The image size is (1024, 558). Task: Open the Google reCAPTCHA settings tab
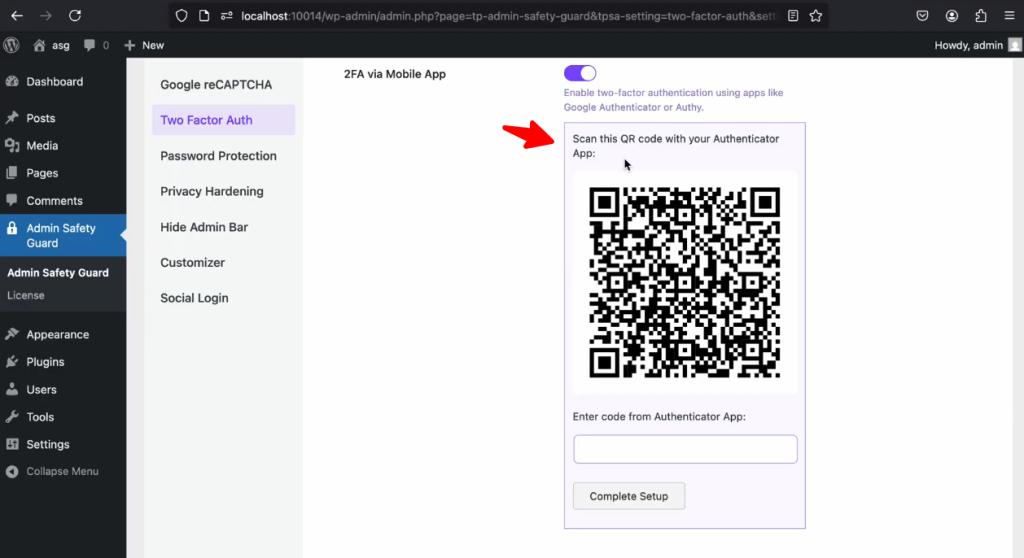point(216,85)
